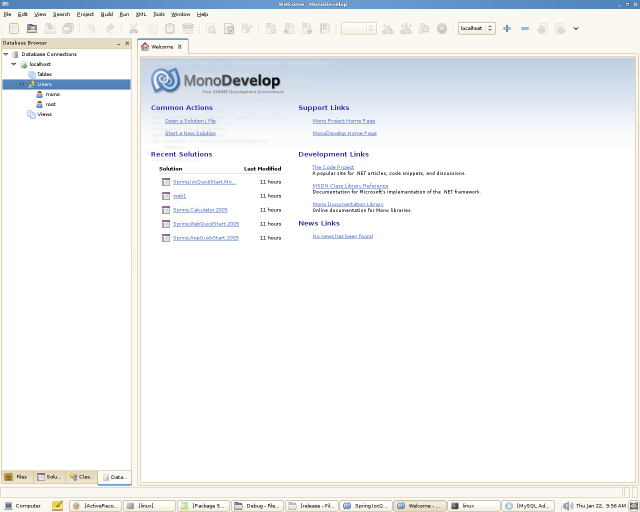Open the MonoDevelop Home Page link
Image resolution: width=640 pixels, height=512 pixels.
pos(344,133)
